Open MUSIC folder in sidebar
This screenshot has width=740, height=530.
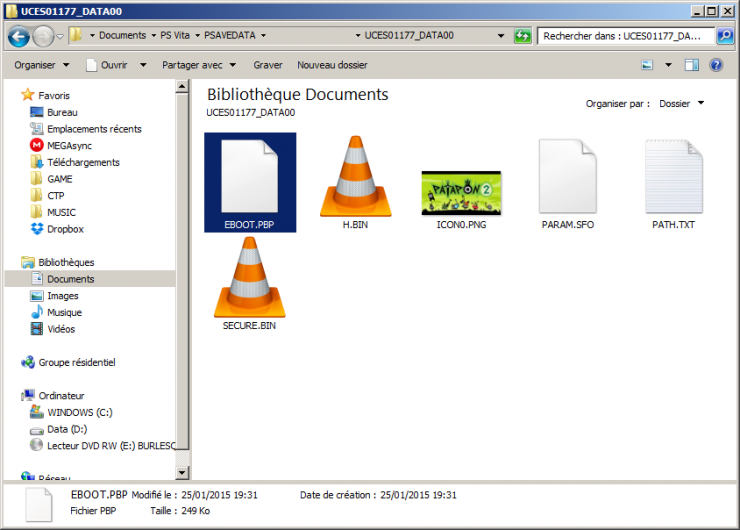pyautogui.click(x=53, y=212)
